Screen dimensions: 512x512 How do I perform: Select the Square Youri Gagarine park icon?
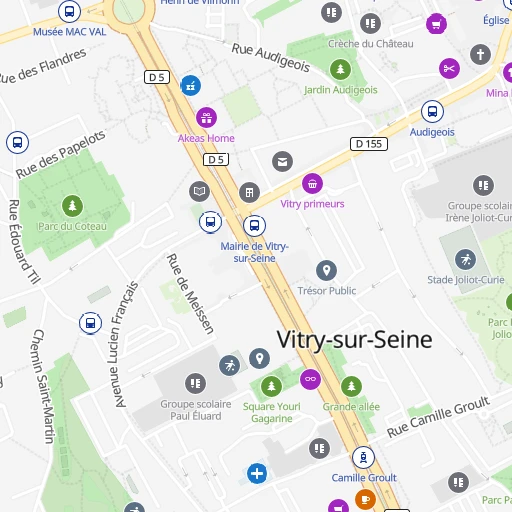click(x=271, y=386)
